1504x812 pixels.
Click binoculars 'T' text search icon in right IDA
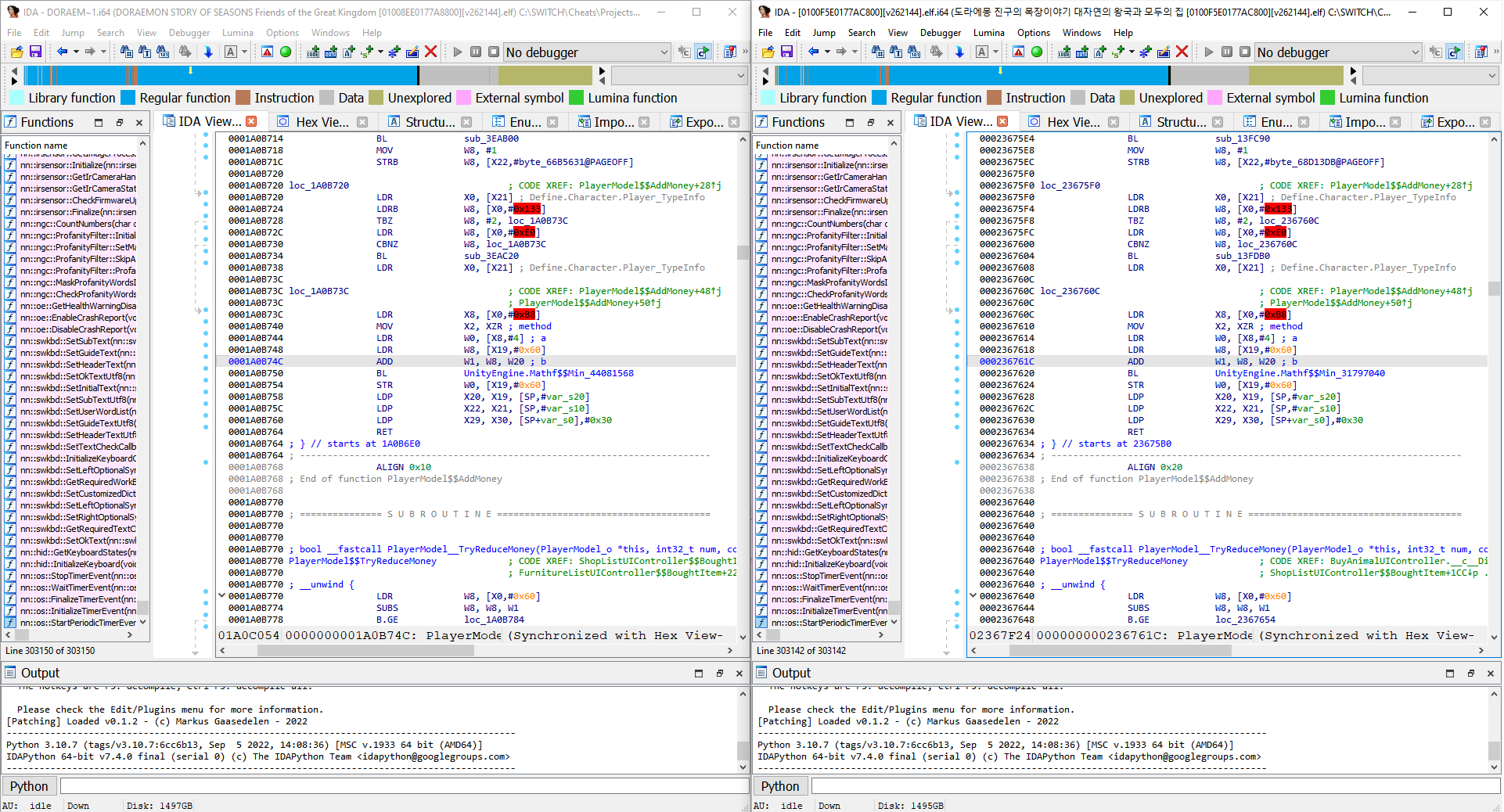[x=896, y=52]
